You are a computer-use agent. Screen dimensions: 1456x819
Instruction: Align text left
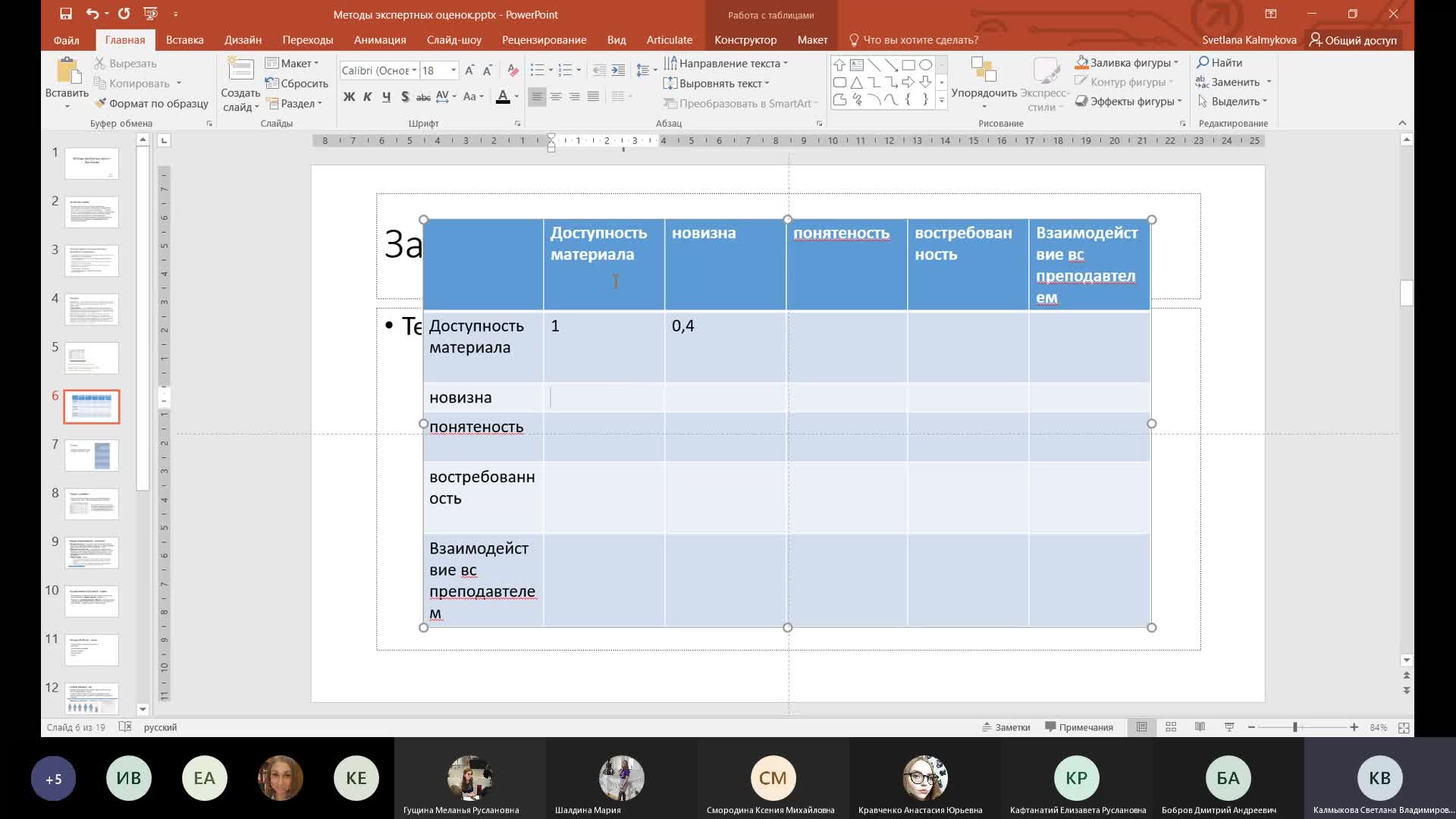(537, 96)
